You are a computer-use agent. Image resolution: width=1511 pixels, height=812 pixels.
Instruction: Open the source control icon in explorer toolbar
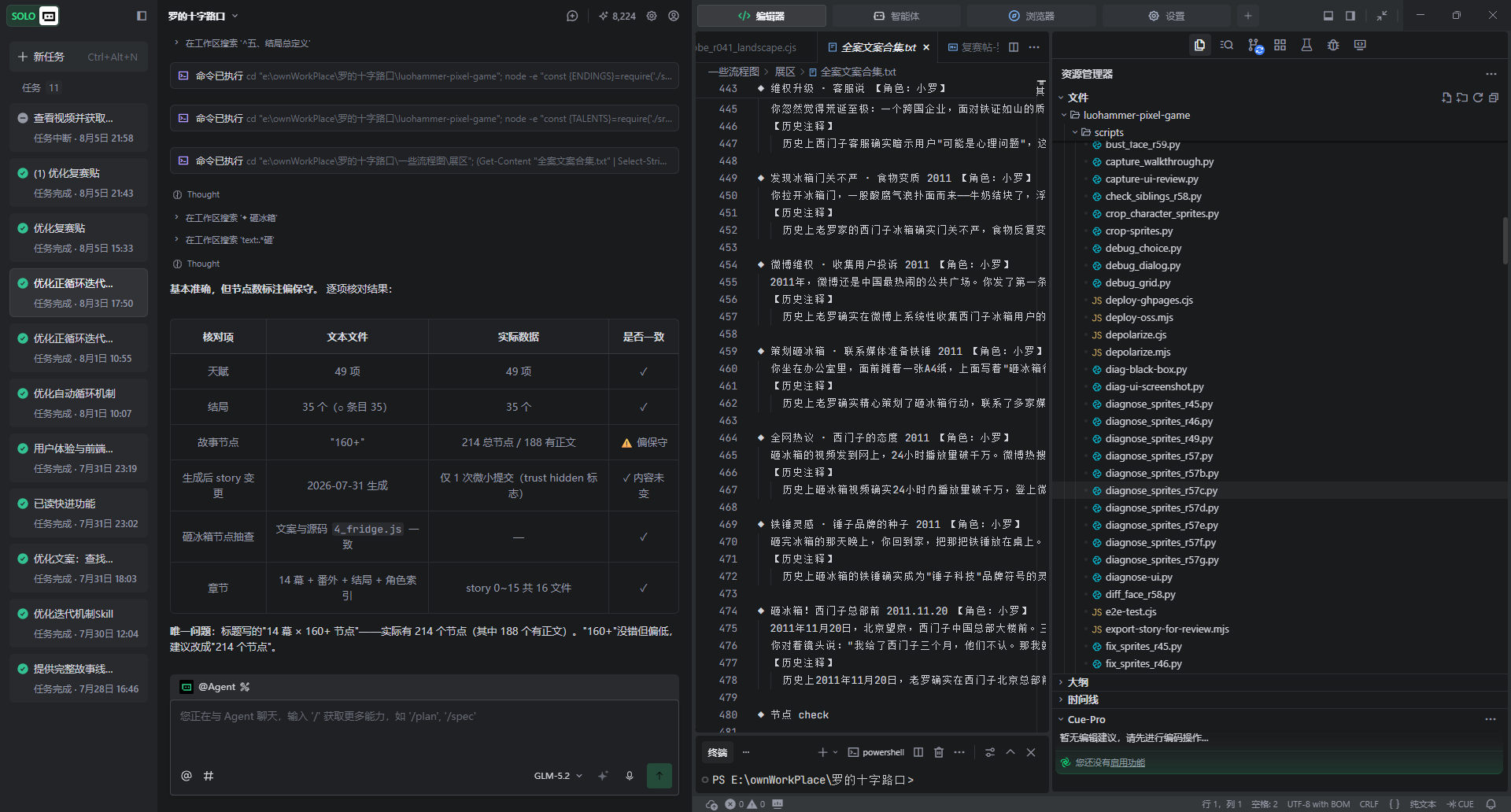click(1254, 46)
